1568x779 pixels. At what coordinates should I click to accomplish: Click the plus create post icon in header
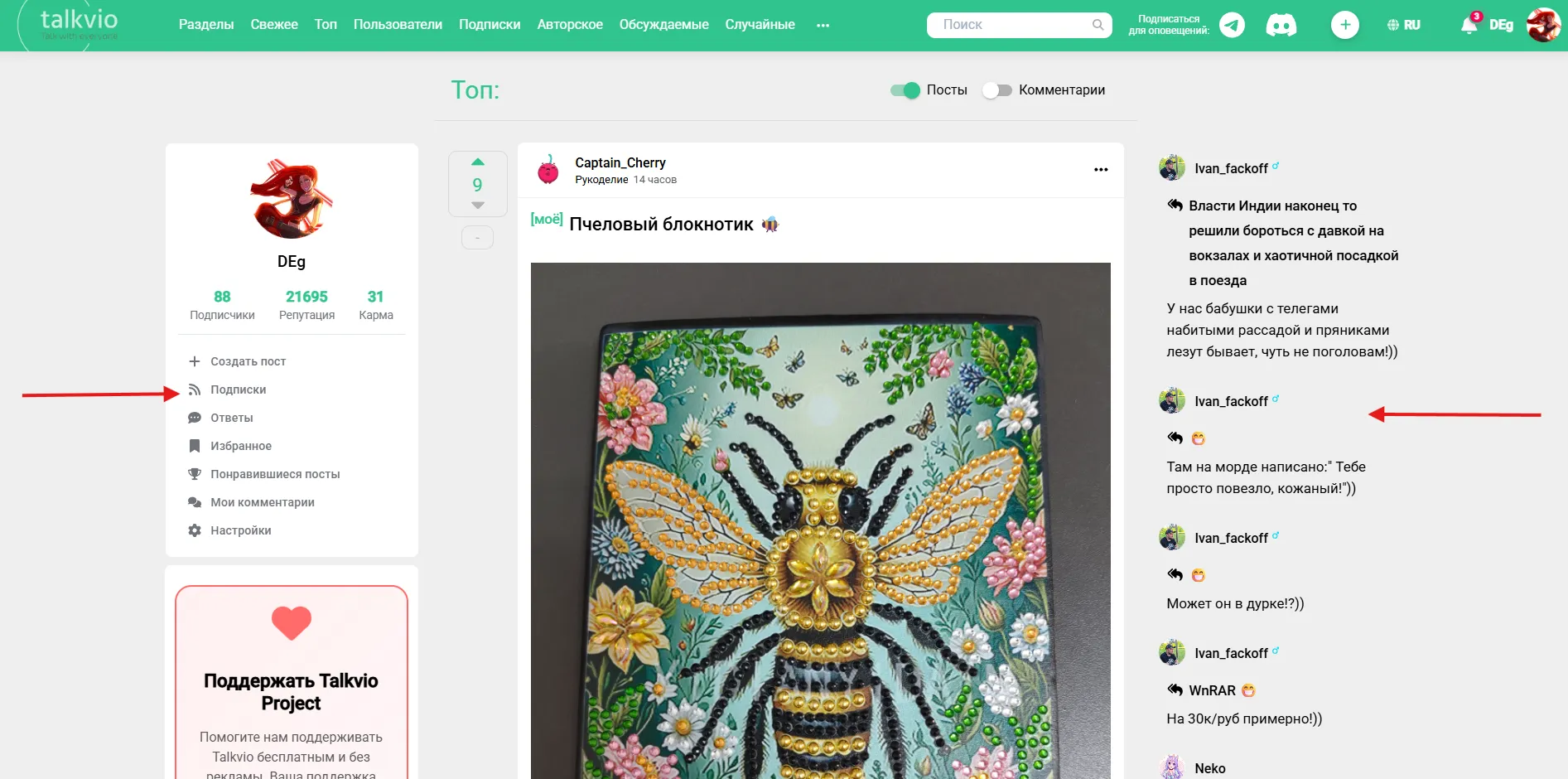1345,25
